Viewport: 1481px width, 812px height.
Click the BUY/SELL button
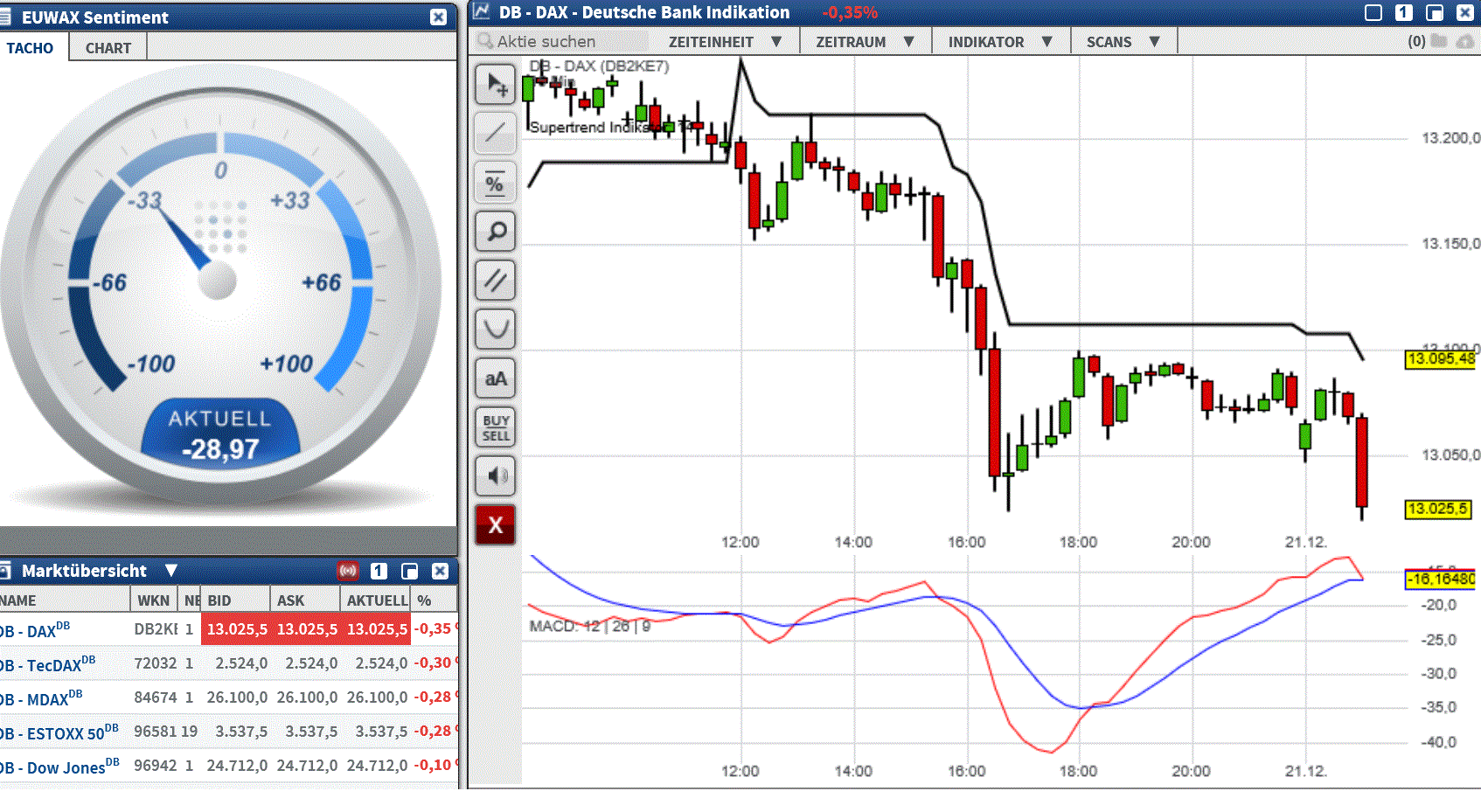tap(495, 427)
